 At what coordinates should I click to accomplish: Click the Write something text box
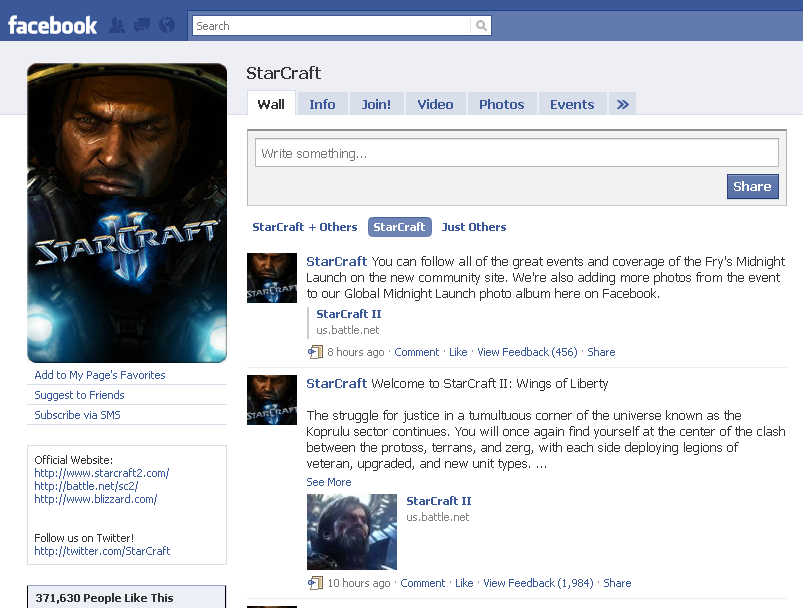517,153
